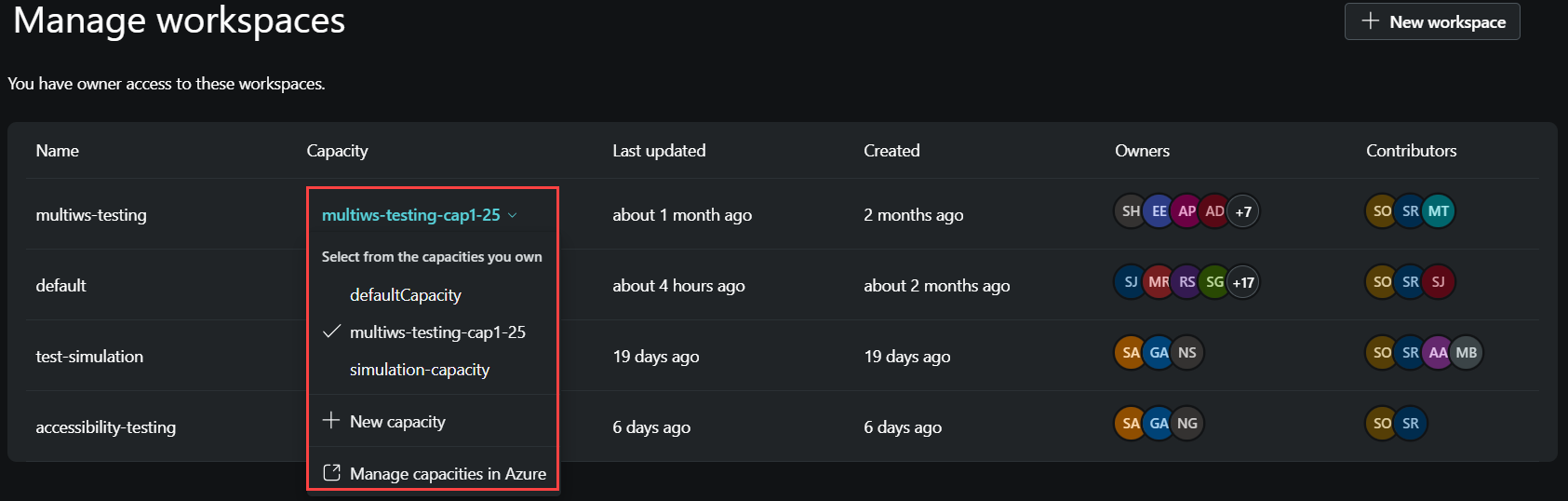Click 'about 2 months ago' created cell

[x=936, y=286]
